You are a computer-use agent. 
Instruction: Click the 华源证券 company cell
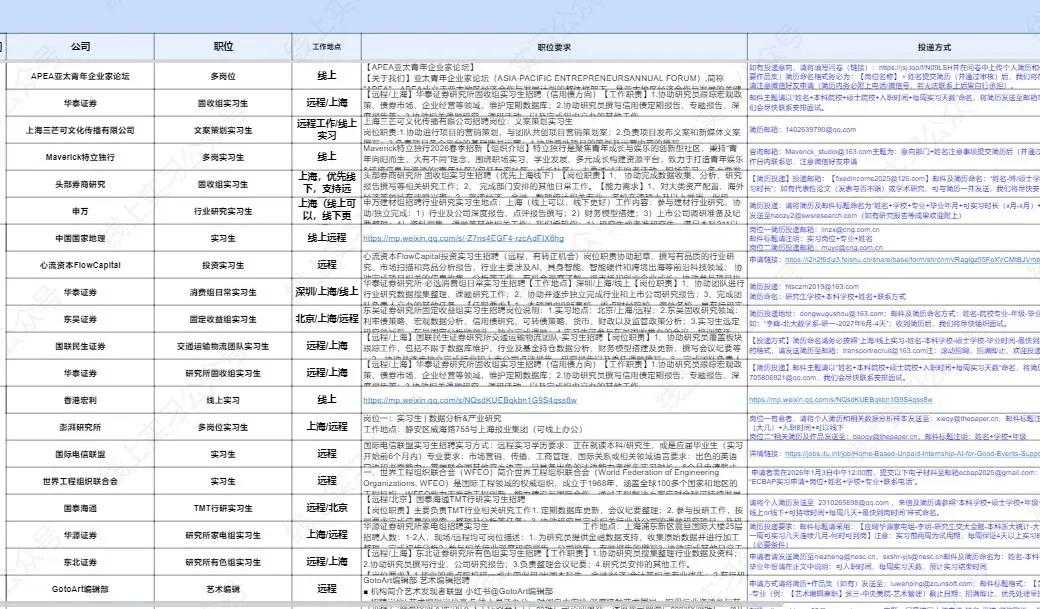[80, 535]
